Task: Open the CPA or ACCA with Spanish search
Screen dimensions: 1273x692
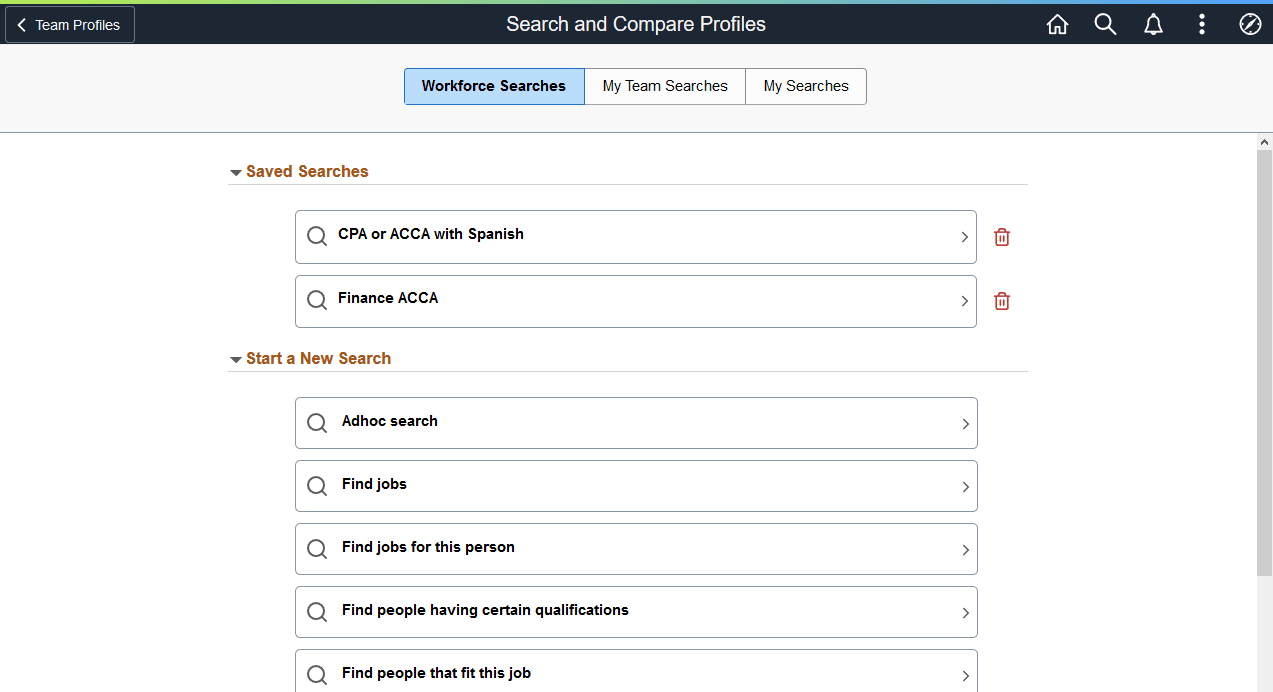Action: coord(635,236)
